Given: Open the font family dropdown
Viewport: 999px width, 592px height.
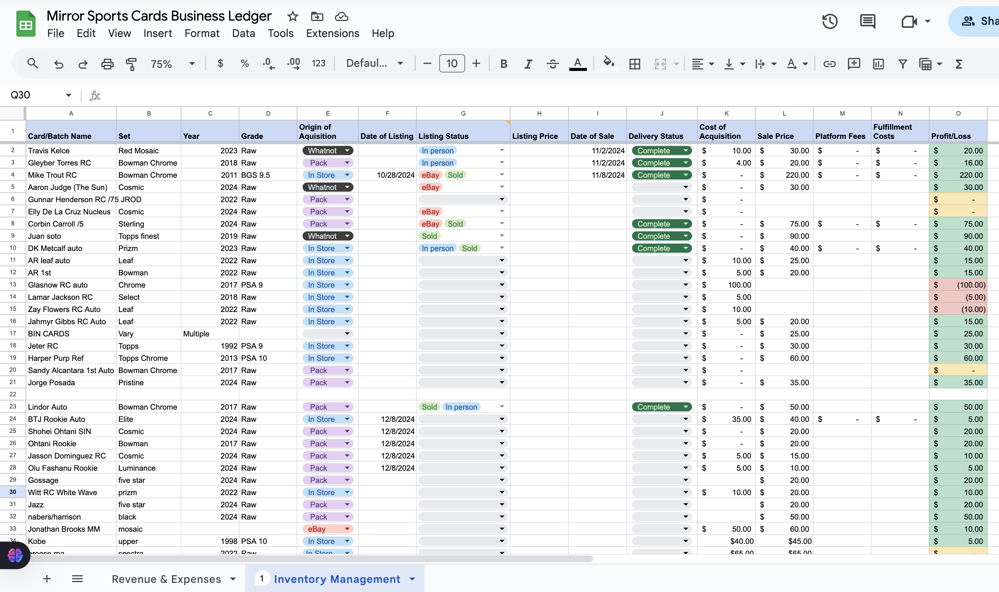Looking at the screenshot, I should [375, 64].
